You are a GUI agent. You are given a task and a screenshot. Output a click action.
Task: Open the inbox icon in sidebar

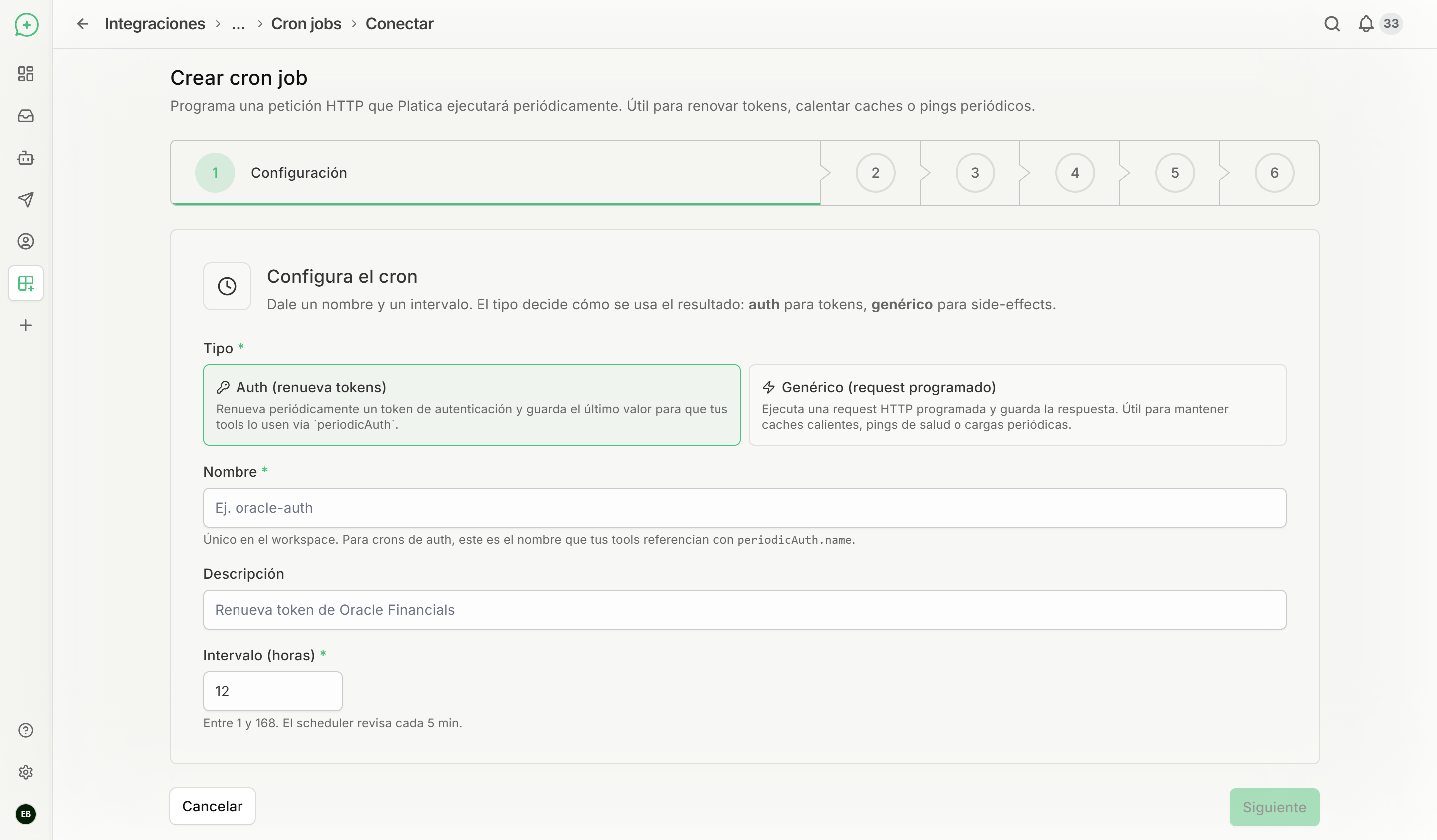point(25,116)
